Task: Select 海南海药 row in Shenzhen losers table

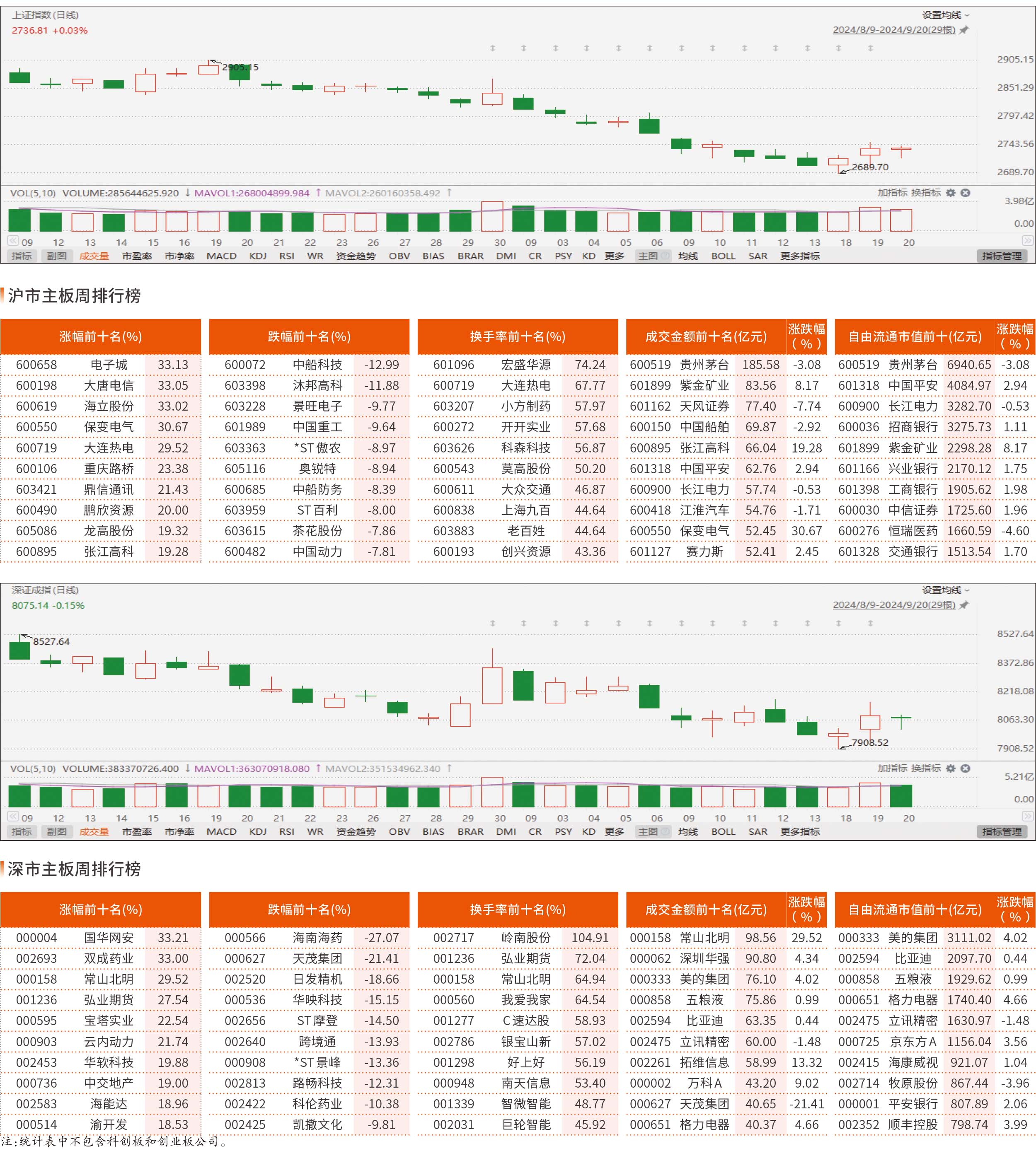Action: click(x=309, y=938)
